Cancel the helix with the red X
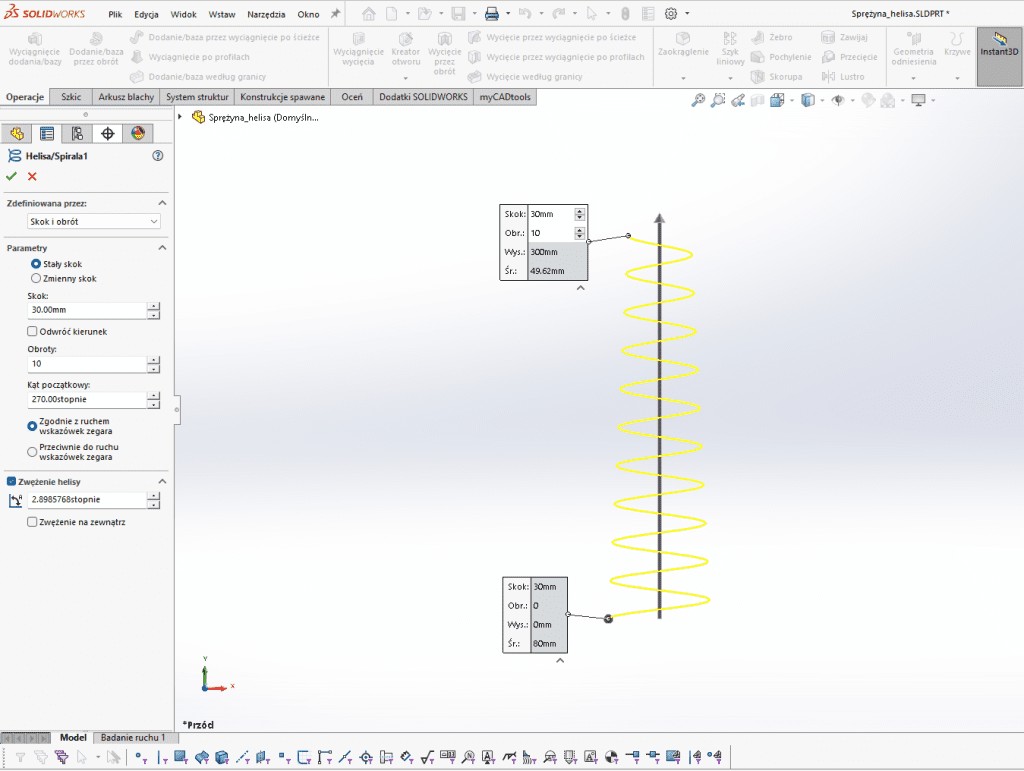This screenshot has width=1024, height=771. pyautogui.click(x=32, y=176)
